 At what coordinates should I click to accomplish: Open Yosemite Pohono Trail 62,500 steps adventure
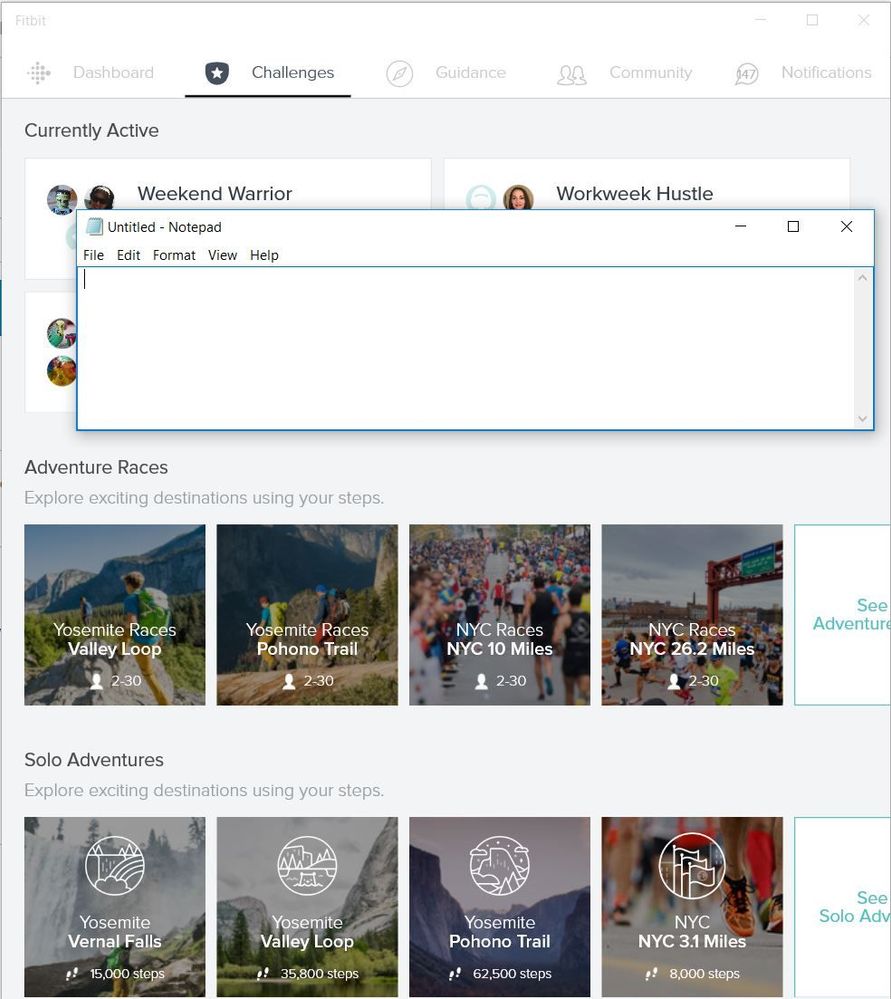(500, 907)
